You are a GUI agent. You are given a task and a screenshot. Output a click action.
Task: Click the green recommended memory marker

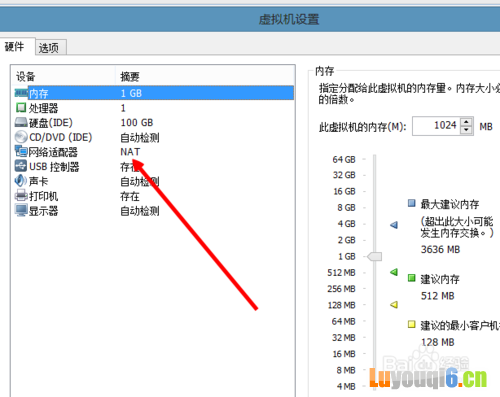pos(394,272)
